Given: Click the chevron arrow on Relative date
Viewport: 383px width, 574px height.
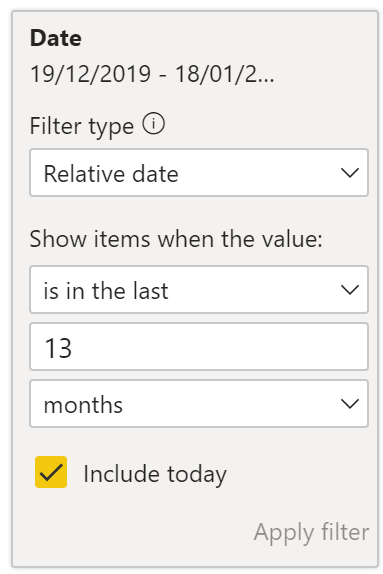Looking at the screenshot, I should pyautogui.click(x=350, y=172).
